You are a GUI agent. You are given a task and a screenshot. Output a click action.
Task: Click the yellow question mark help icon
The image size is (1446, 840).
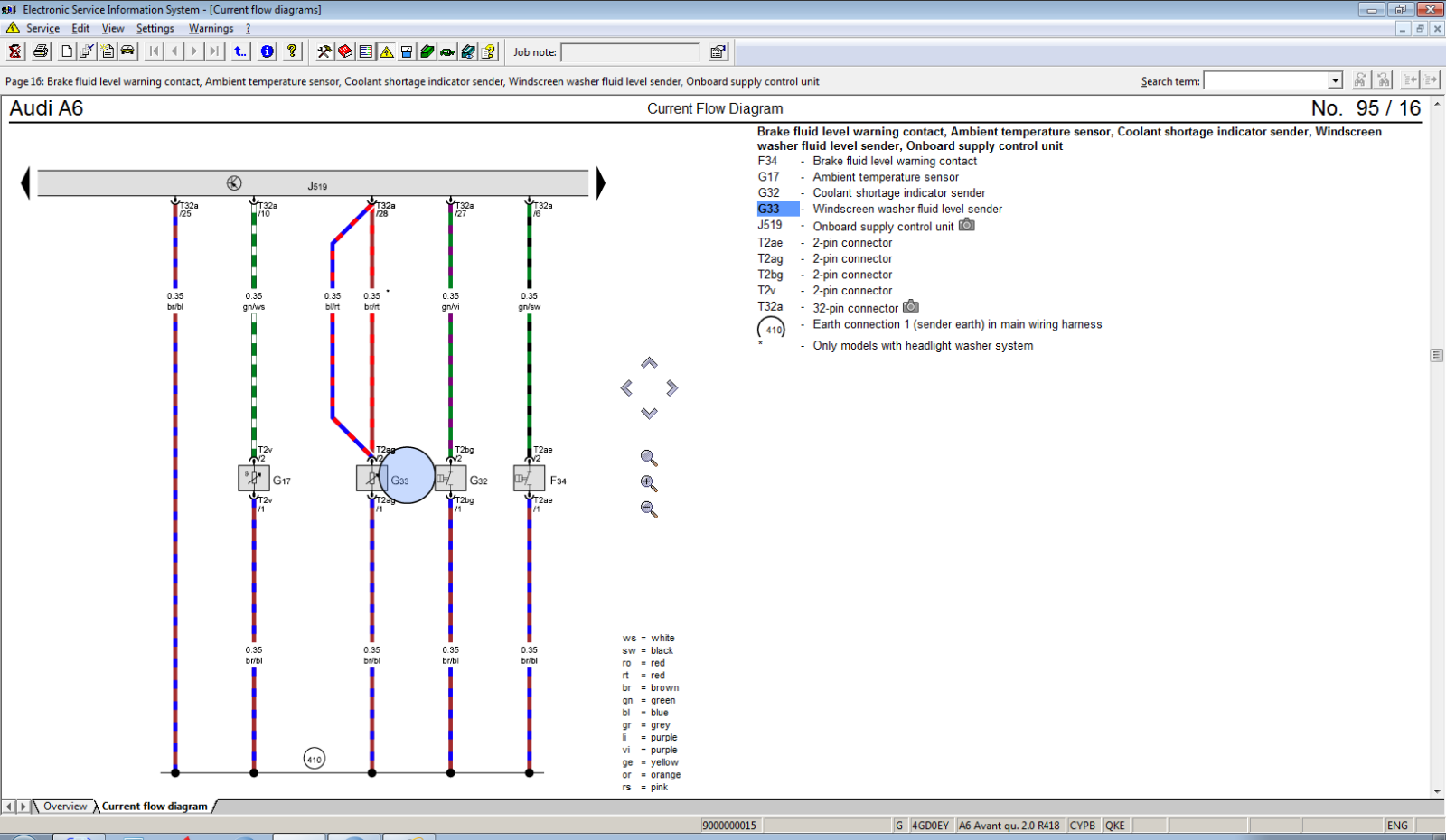click(292, 51)
